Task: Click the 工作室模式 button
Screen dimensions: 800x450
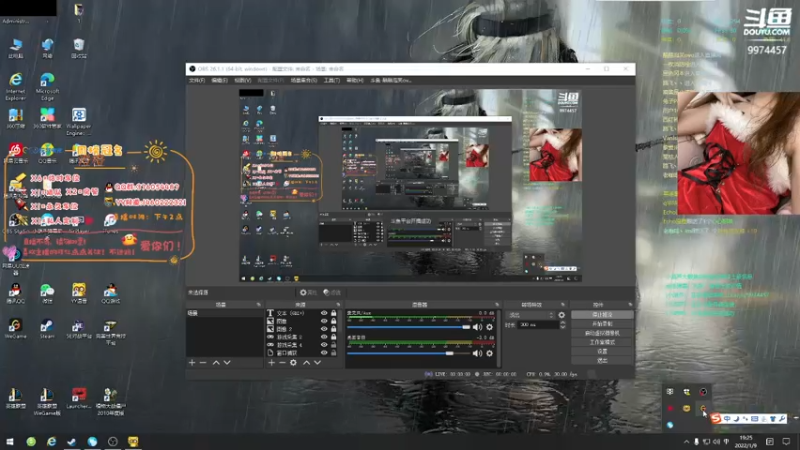Action: tap(603, 342)
